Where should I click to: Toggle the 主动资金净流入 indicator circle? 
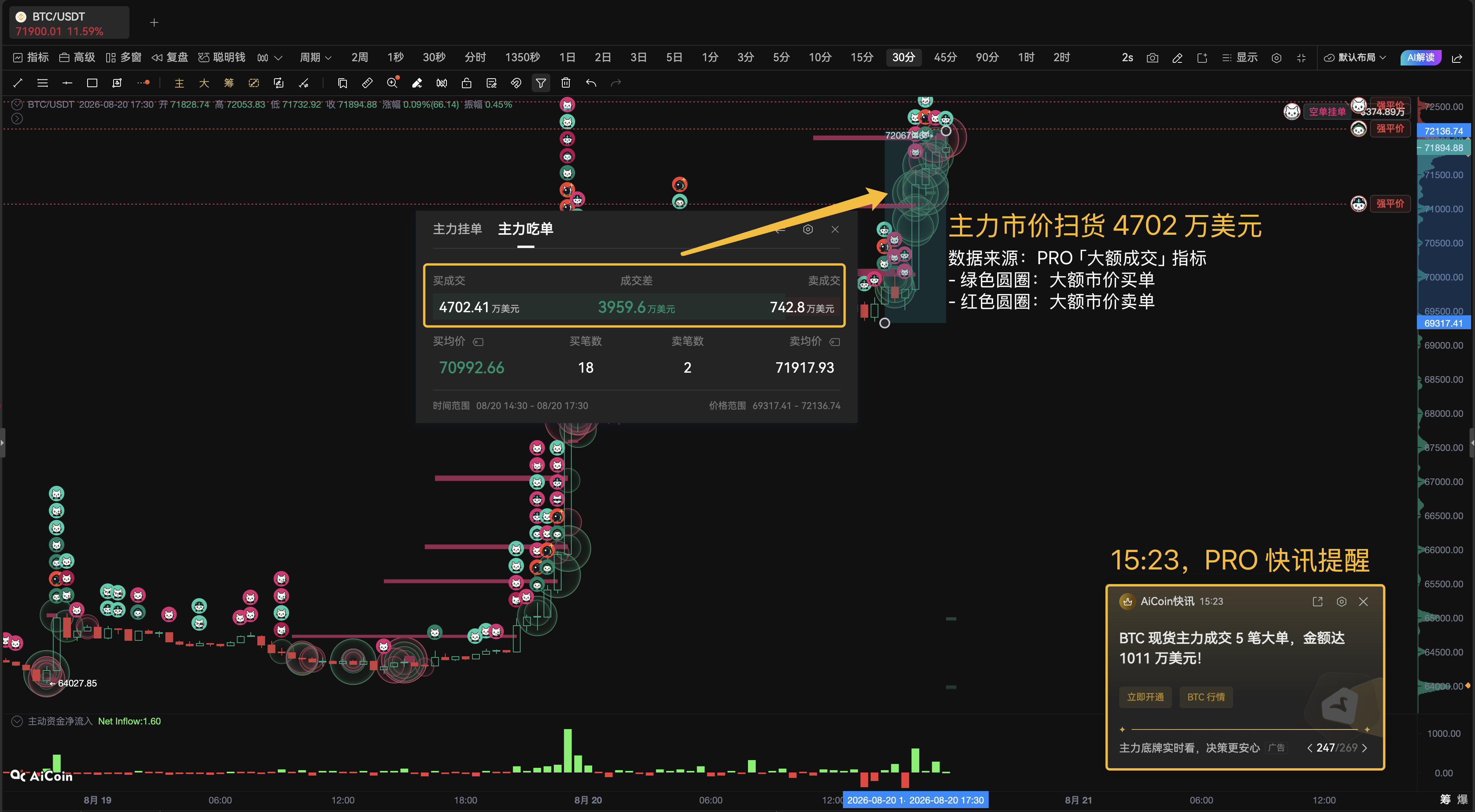click(x=17, y=721)
